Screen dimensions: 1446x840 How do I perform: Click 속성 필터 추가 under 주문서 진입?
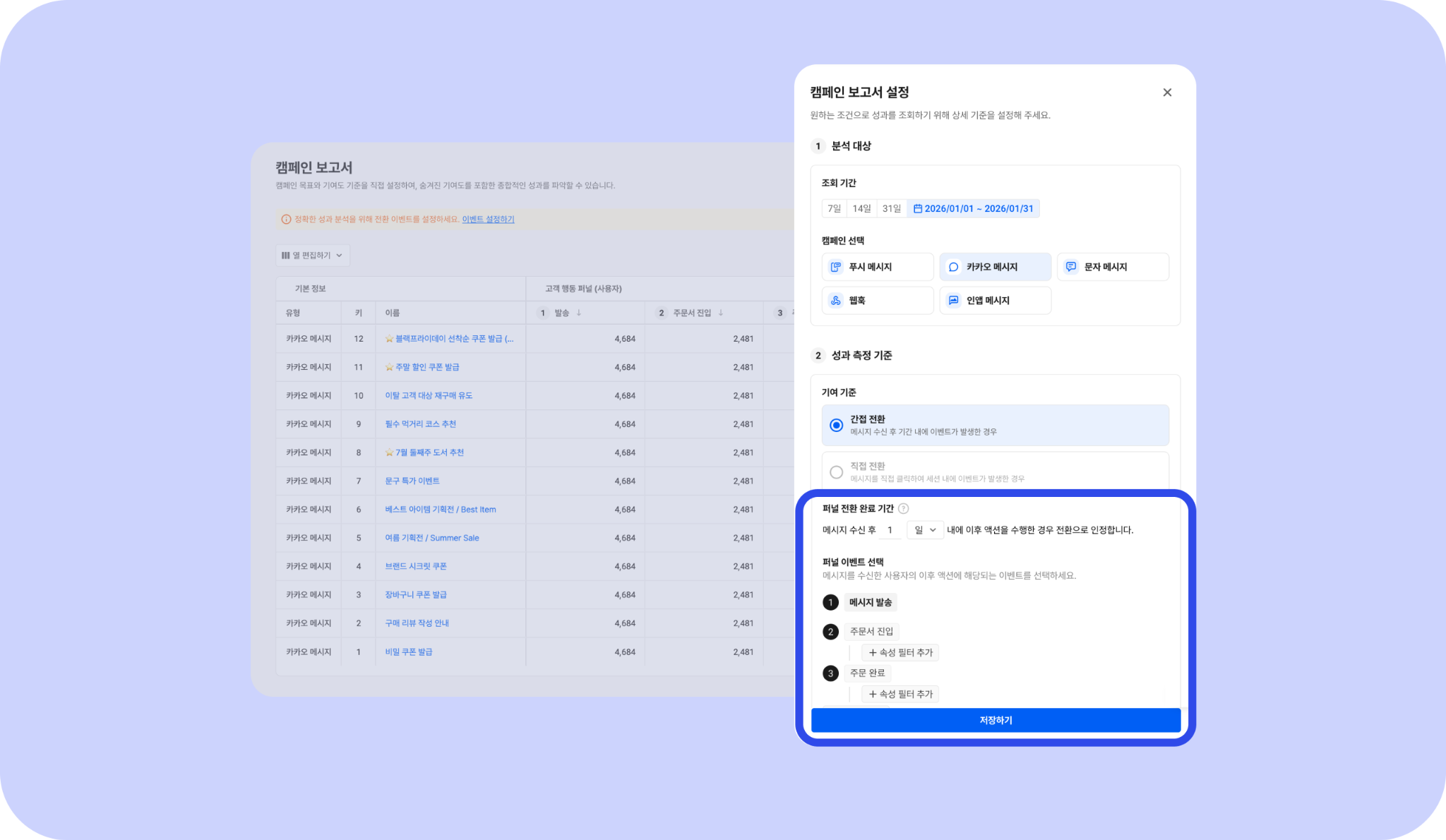tap(900, 653)
